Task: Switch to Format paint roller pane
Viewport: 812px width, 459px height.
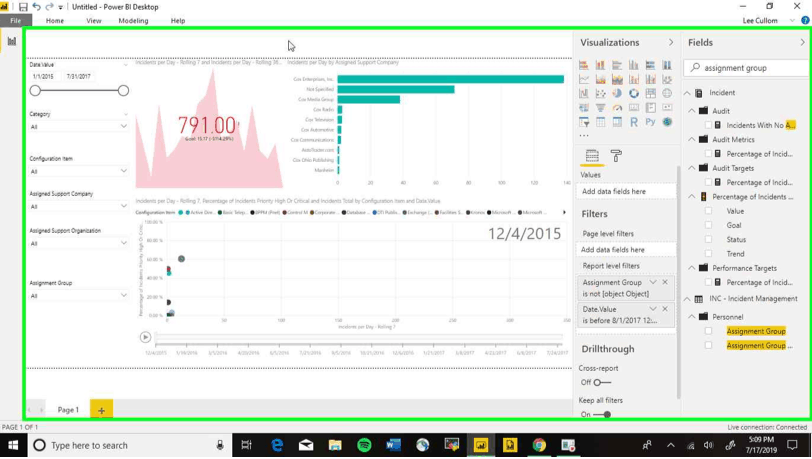Action: (616, 155)
